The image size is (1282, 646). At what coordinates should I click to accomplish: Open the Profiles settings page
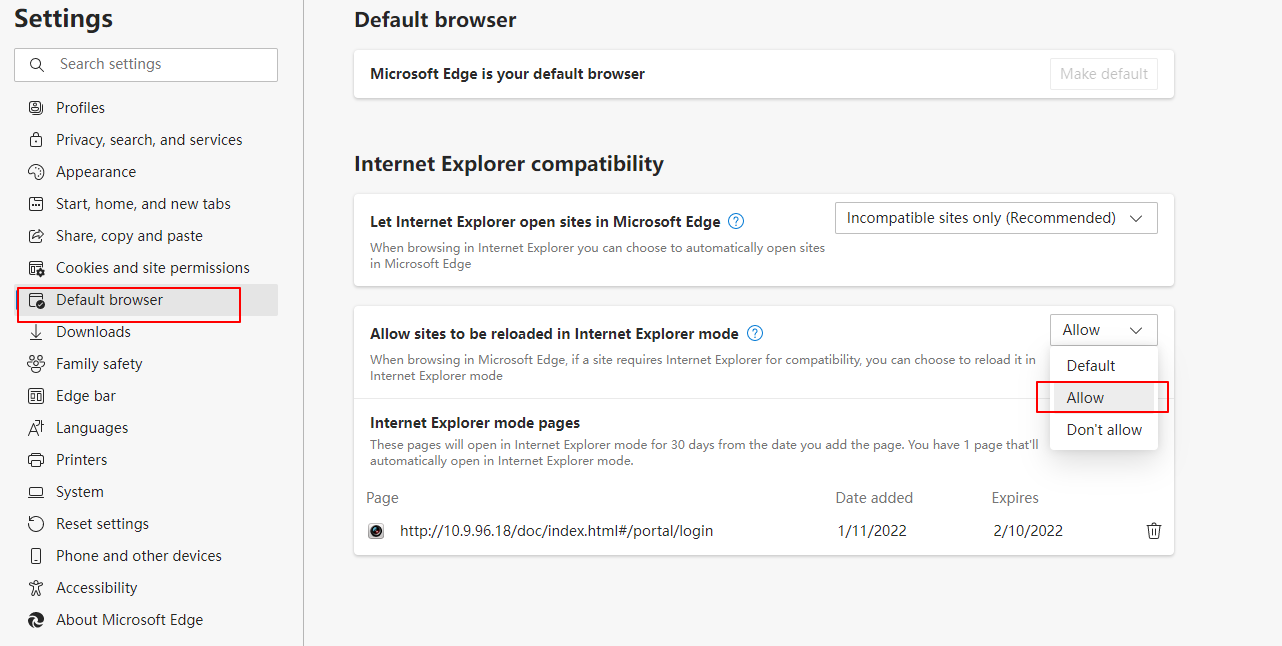point(146,108)
